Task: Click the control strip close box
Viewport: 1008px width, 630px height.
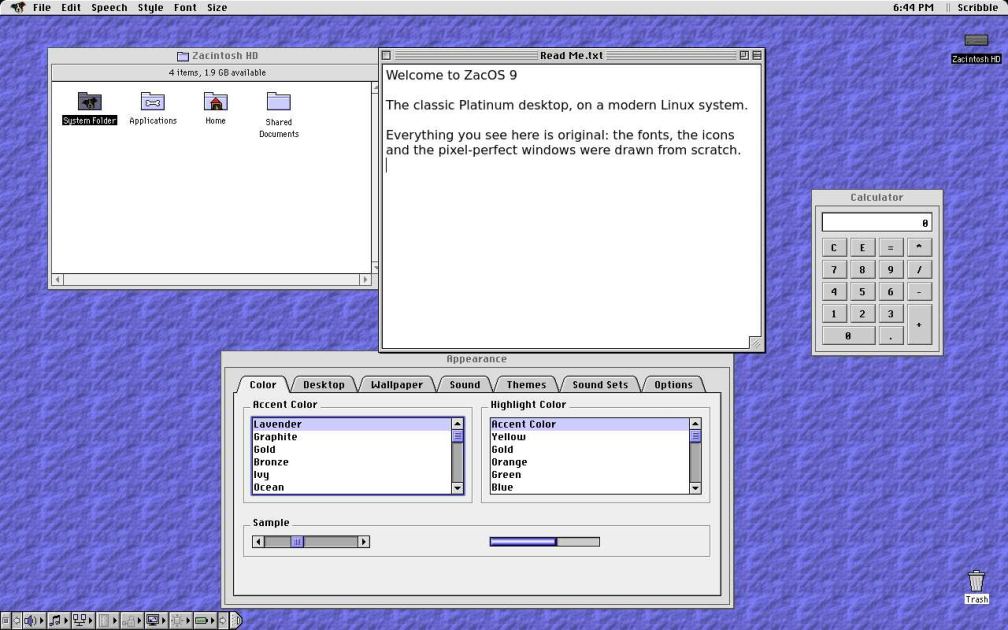Action: tap(6, 620)
